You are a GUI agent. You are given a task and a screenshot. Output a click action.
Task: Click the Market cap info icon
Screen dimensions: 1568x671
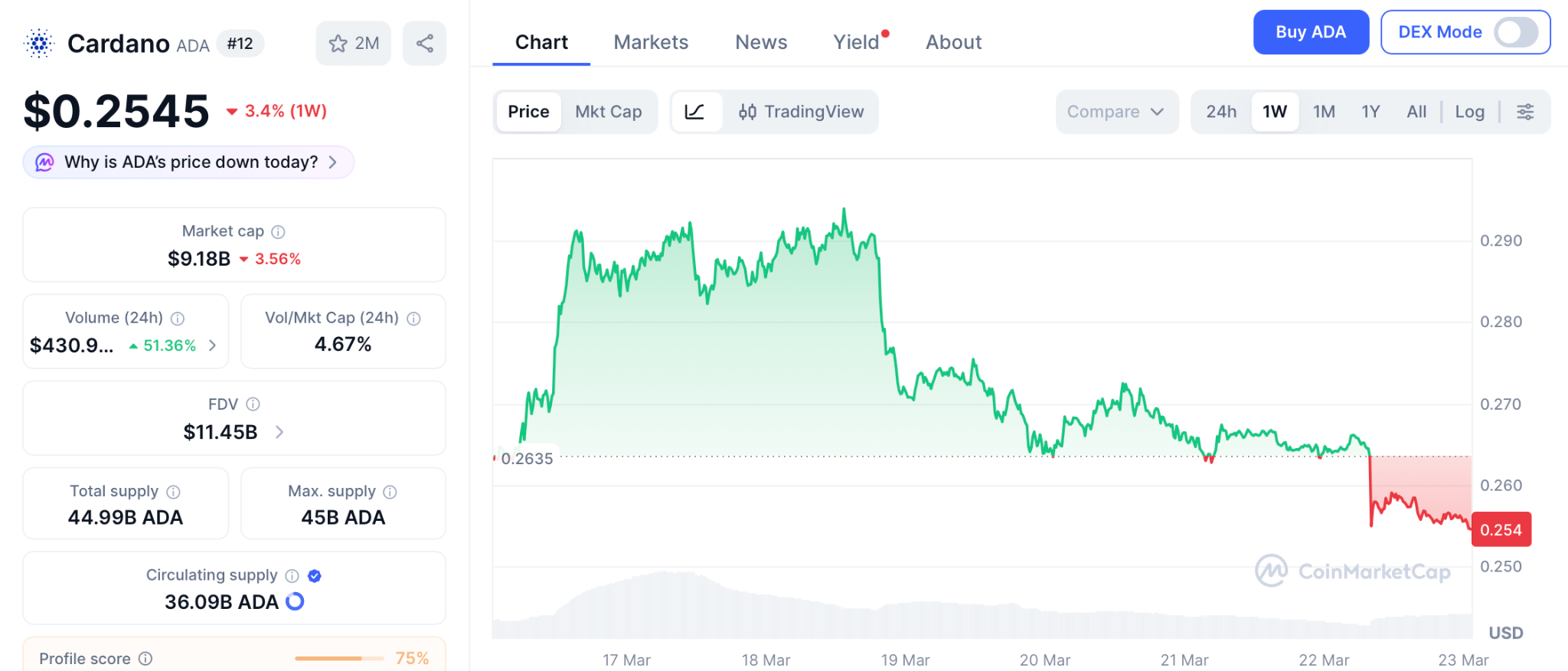[x=279, y=231]
